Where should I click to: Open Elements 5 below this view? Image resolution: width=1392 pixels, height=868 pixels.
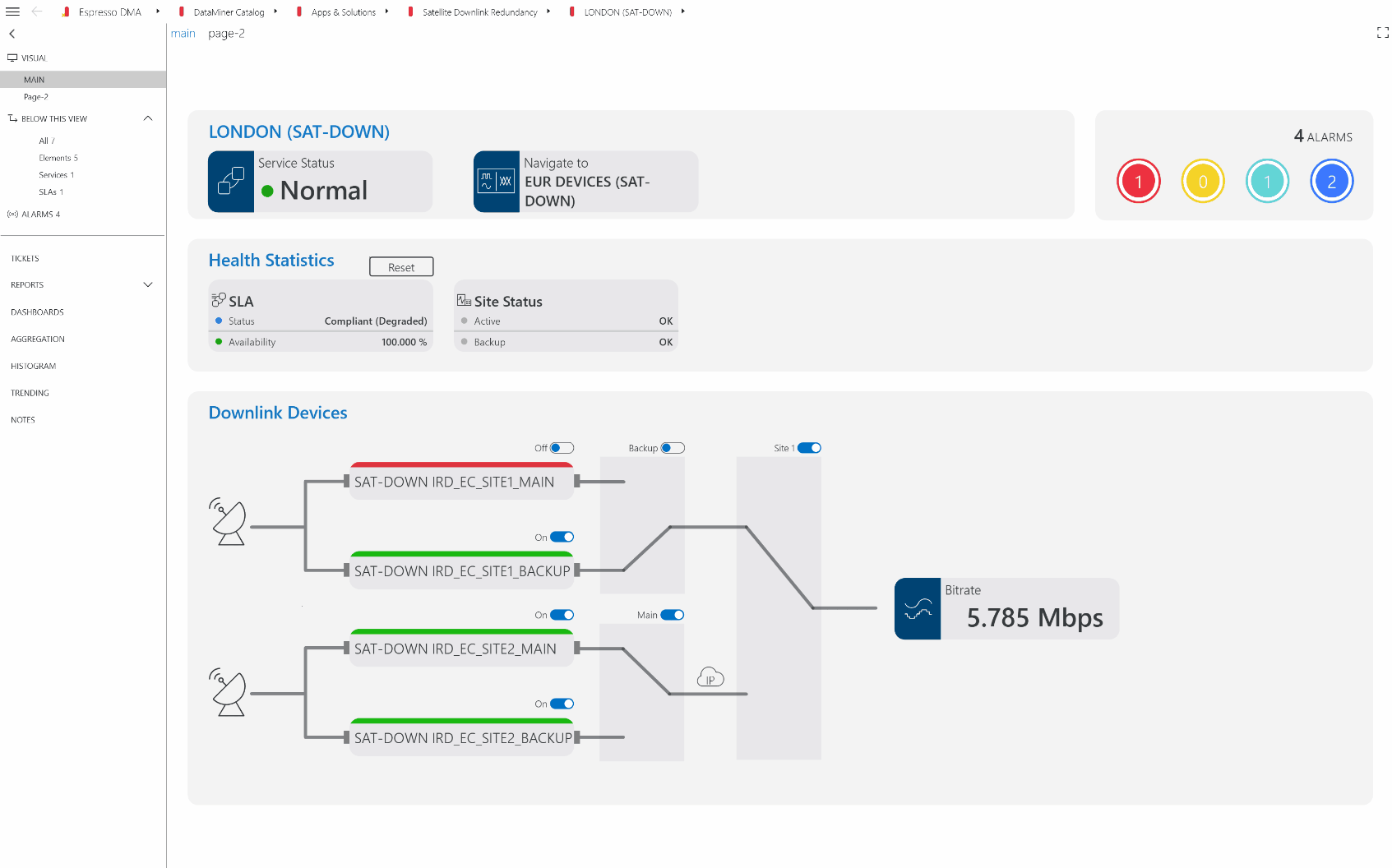pyautogui.click(x=58, y=158)
